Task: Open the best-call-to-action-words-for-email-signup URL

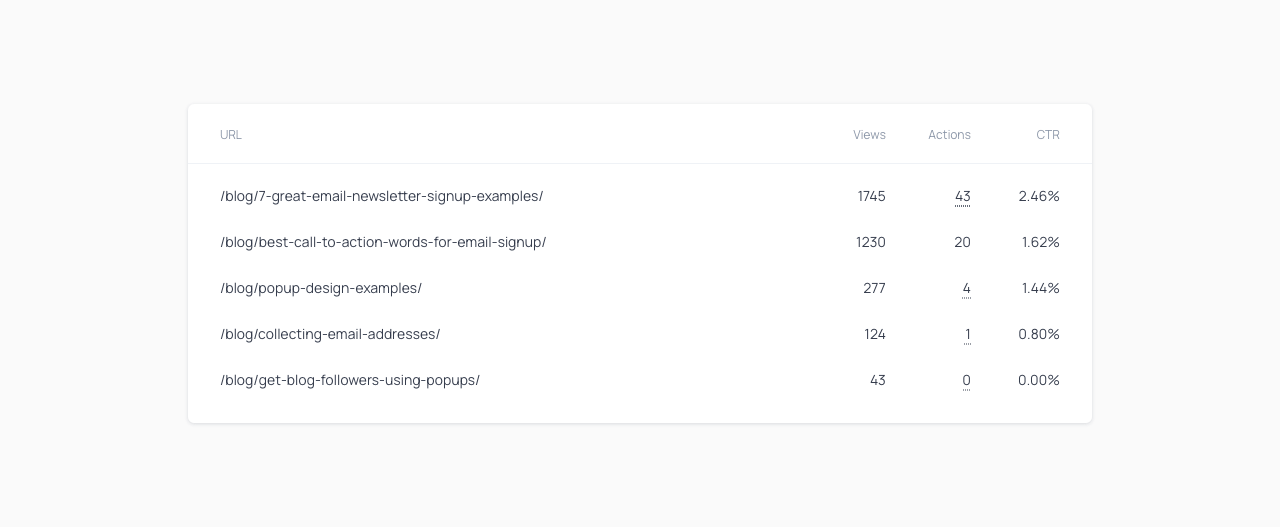Action: [x=383, y=242]
